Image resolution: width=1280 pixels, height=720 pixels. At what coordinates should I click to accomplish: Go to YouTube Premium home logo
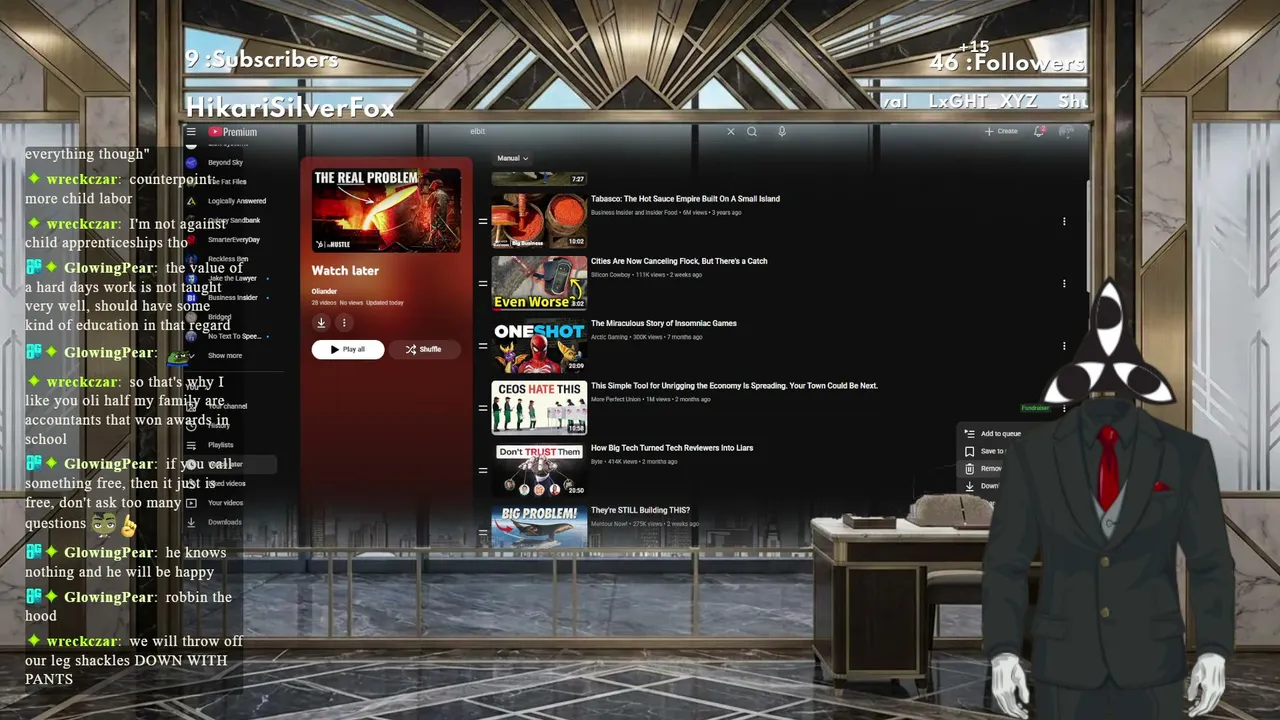233,132
